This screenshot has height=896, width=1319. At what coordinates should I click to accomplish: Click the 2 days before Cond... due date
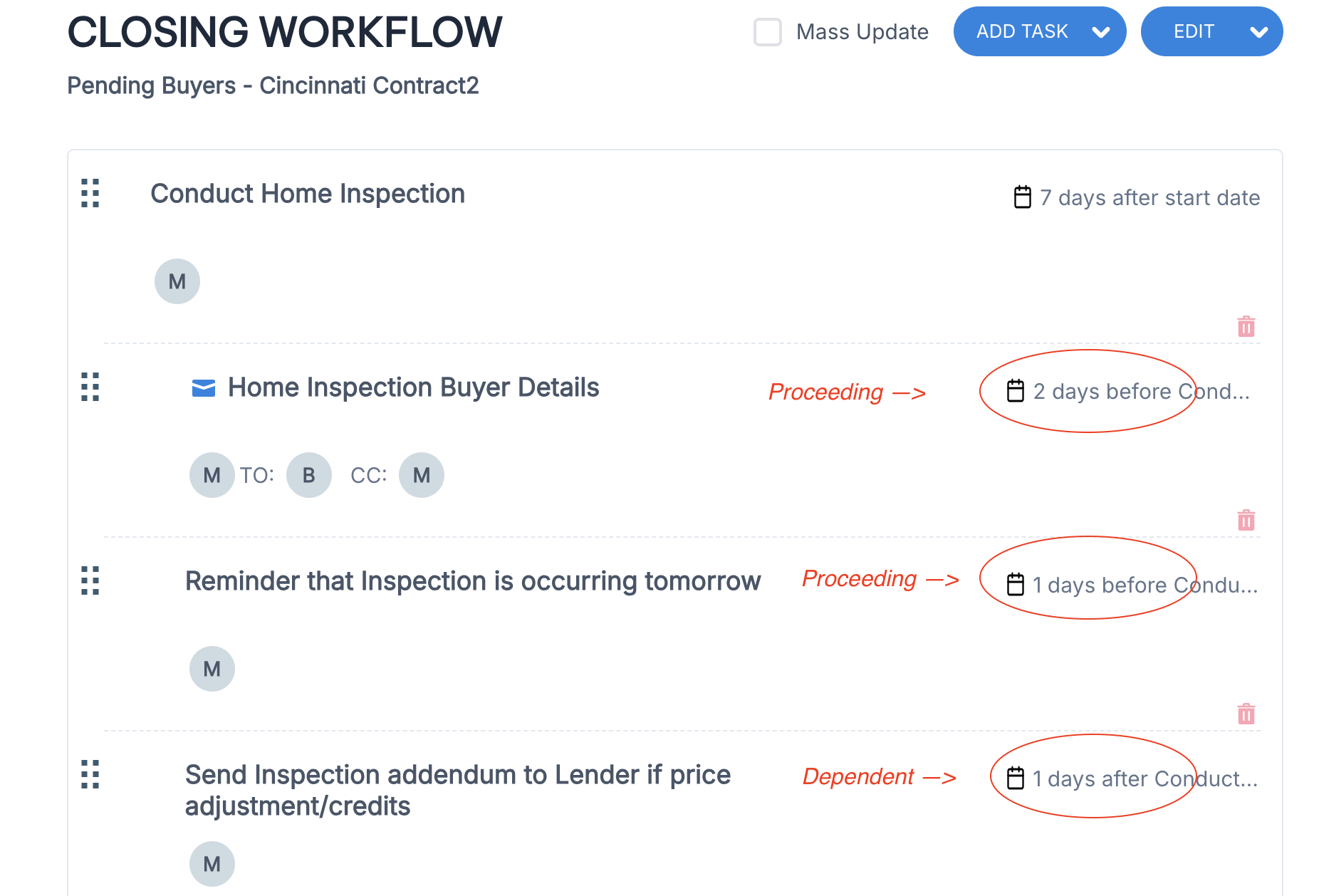pos(1140,392)
